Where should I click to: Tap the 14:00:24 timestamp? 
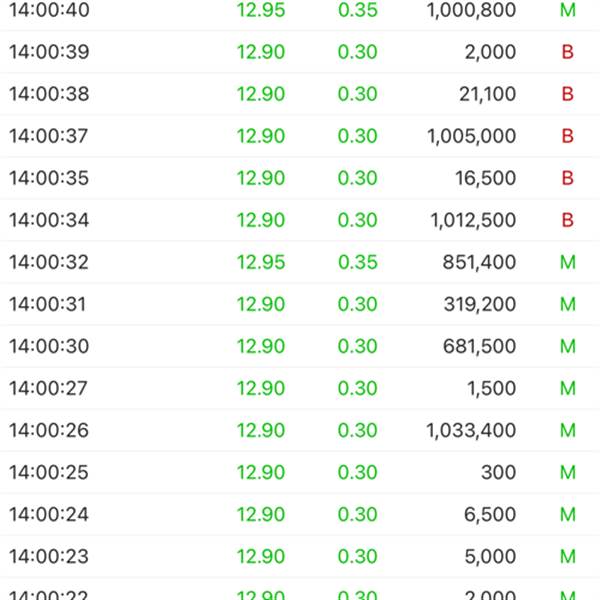click(x=49, y=514)
